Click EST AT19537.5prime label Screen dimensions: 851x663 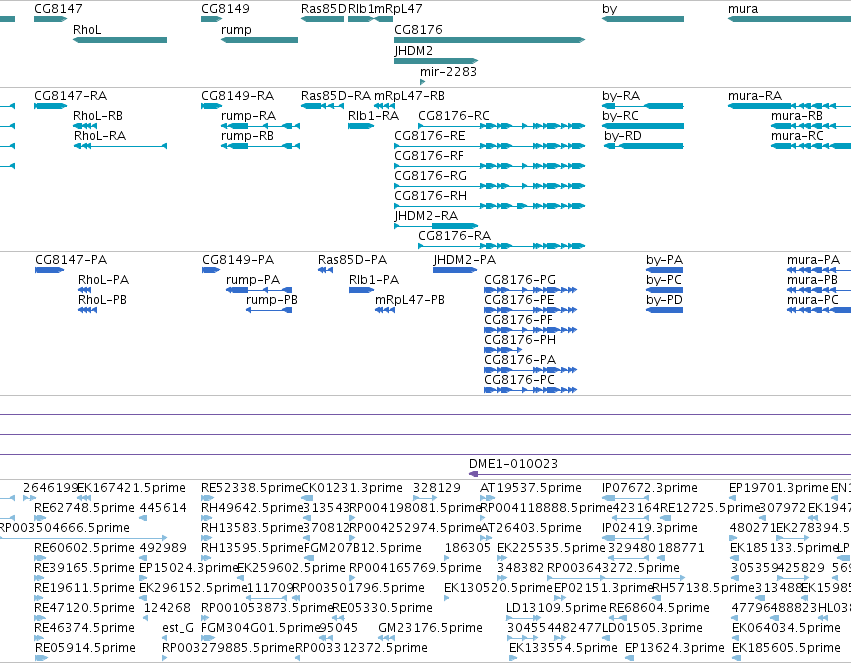point(531,488)
